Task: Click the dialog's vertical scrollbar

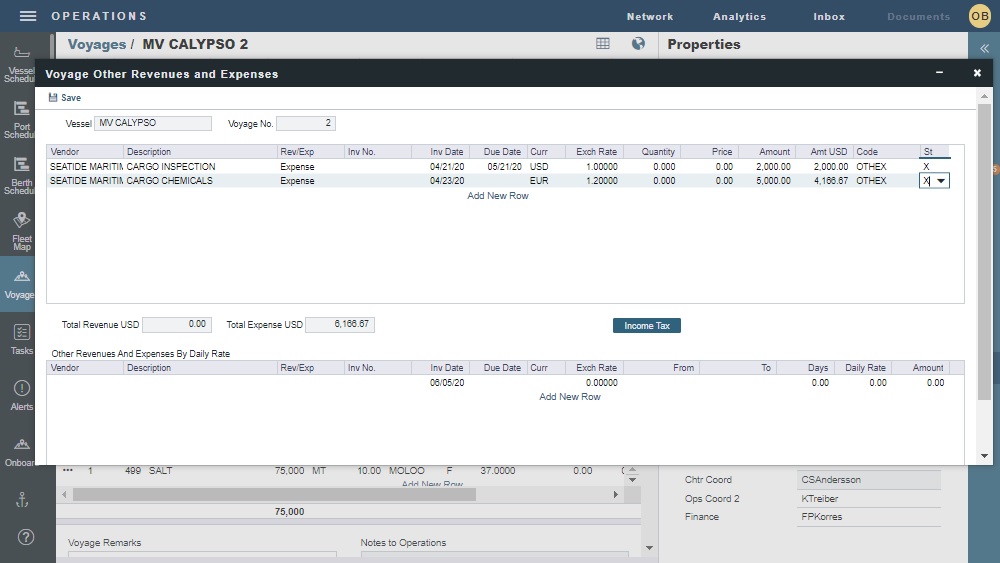Action: pos(984,250)
